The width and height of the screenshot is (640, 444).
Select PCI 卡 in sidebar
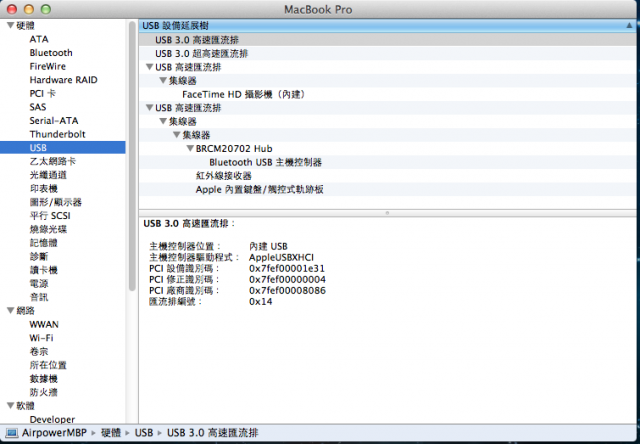pos(42,93)
